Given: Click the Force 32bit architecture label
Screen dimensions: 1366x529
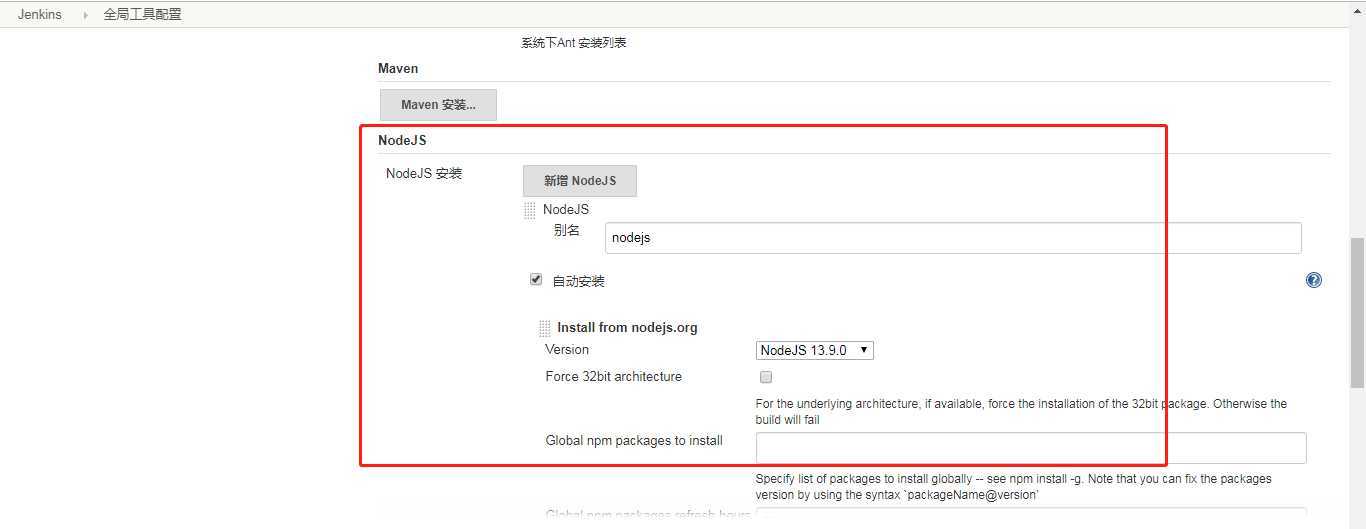Looking at the screenshot, I should point(614,376).
